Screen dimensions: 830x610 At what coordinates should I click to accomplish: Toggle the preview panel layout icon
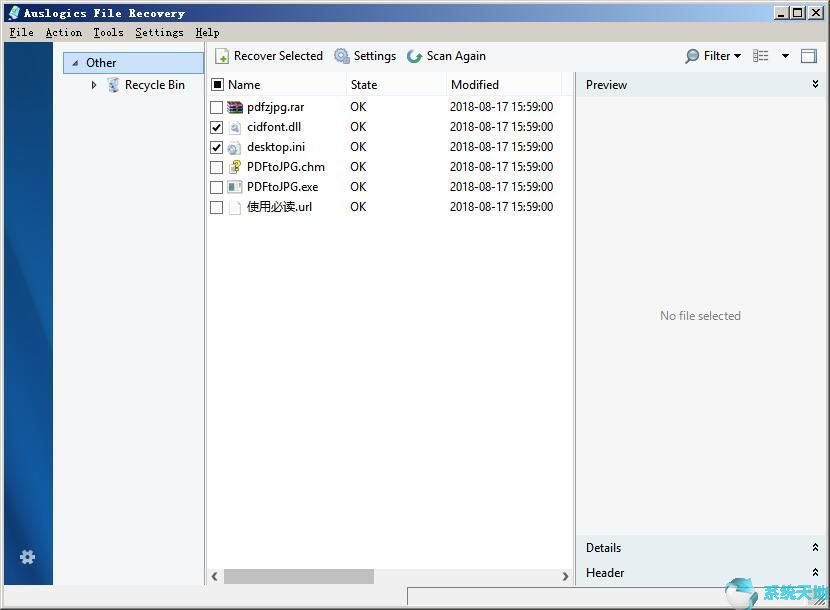(x=809, y=56)
